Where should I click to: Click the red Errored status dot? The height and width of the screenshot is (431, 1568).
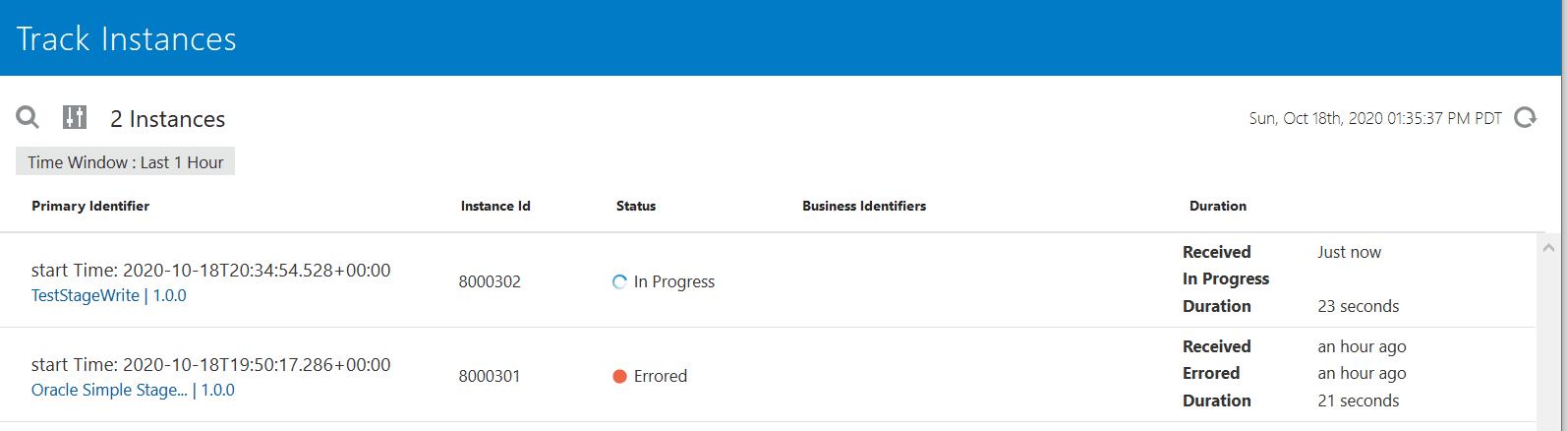tap(619, 376)
